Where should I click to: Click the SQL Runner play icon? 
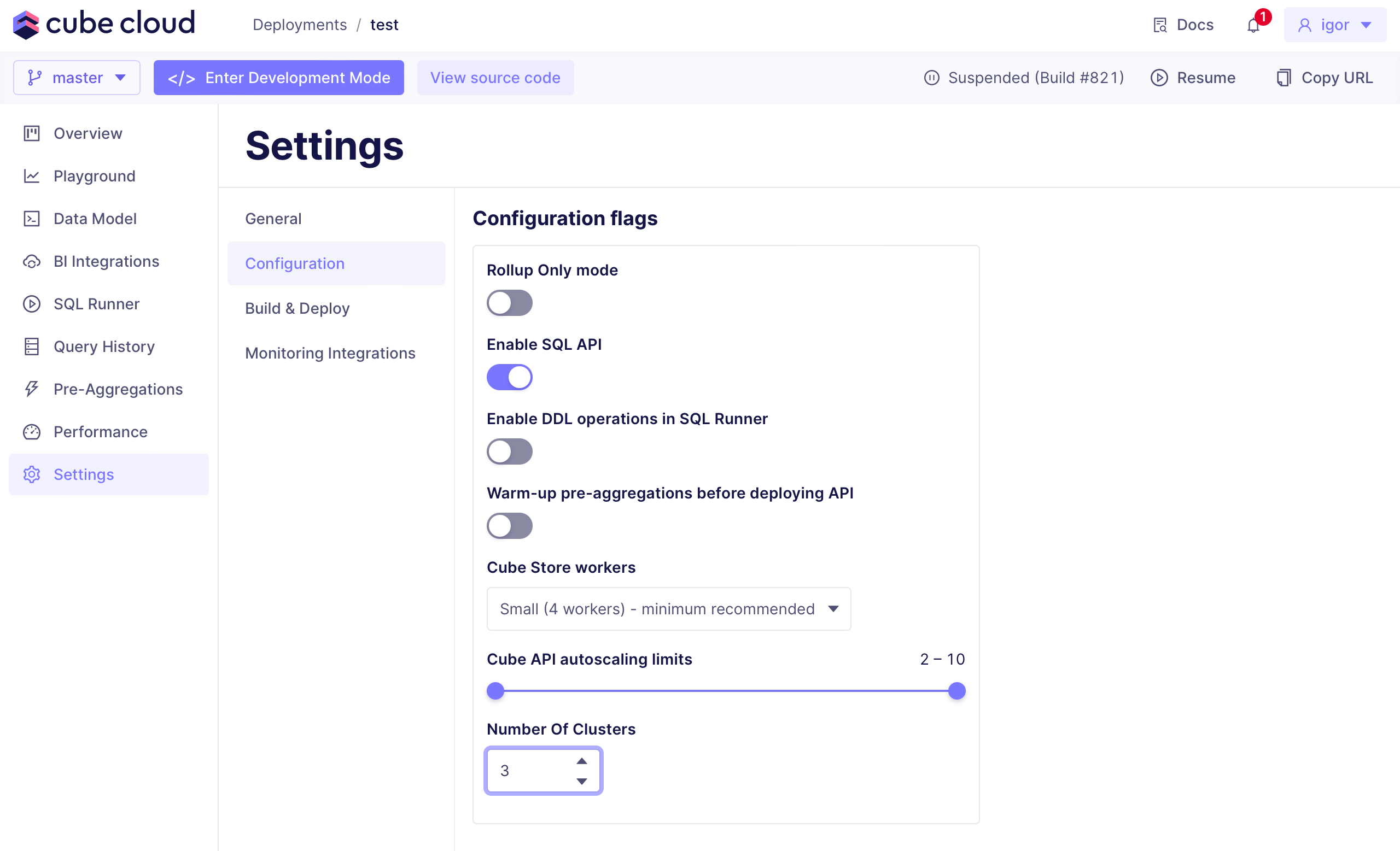click(31, 304)
